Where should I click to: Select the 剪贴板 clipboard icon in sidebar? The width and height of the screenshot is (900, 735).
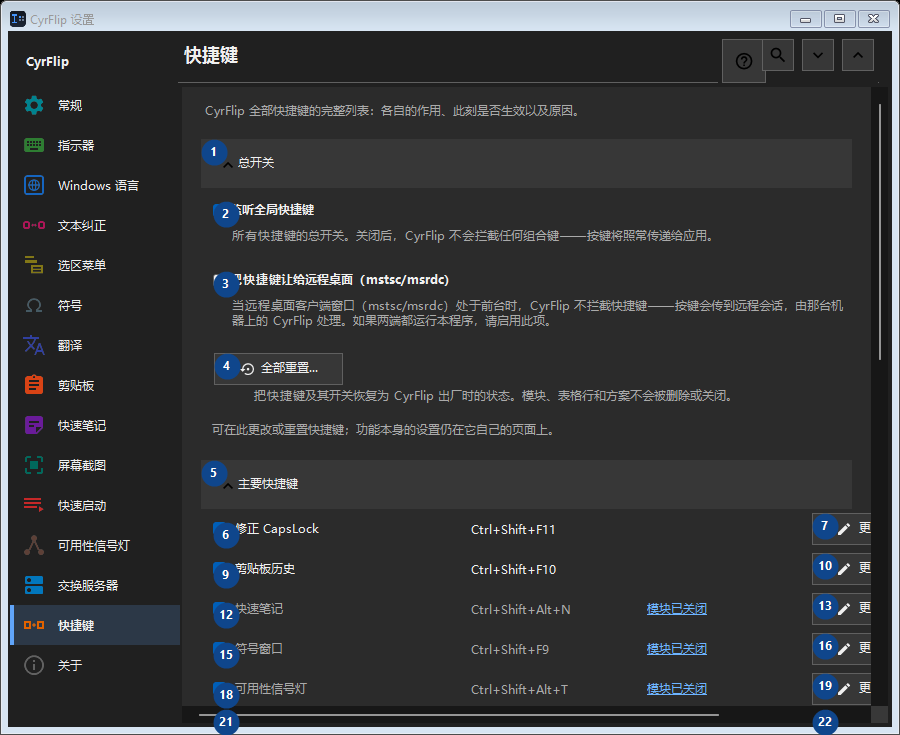pyautogui.click(x=34, y=386)
